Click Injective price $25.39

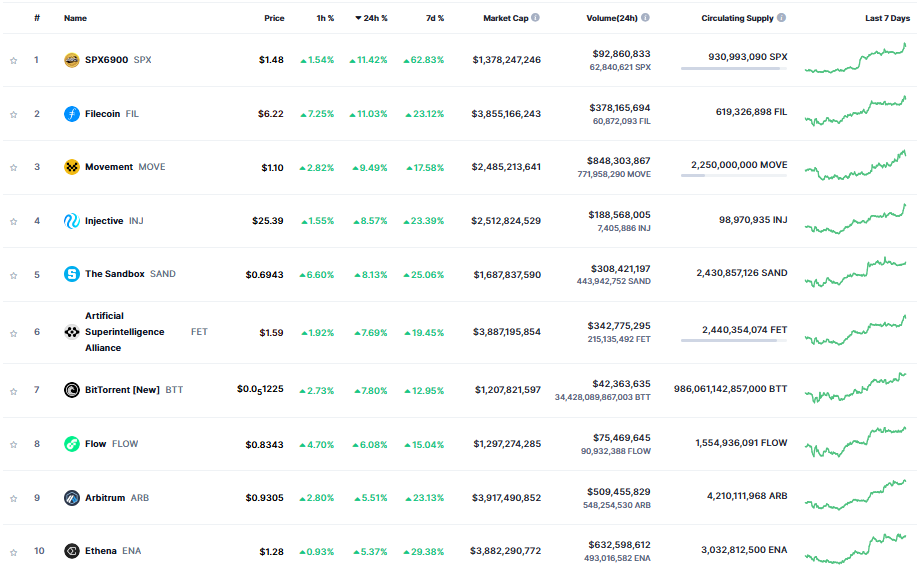(x=268, y=221)
